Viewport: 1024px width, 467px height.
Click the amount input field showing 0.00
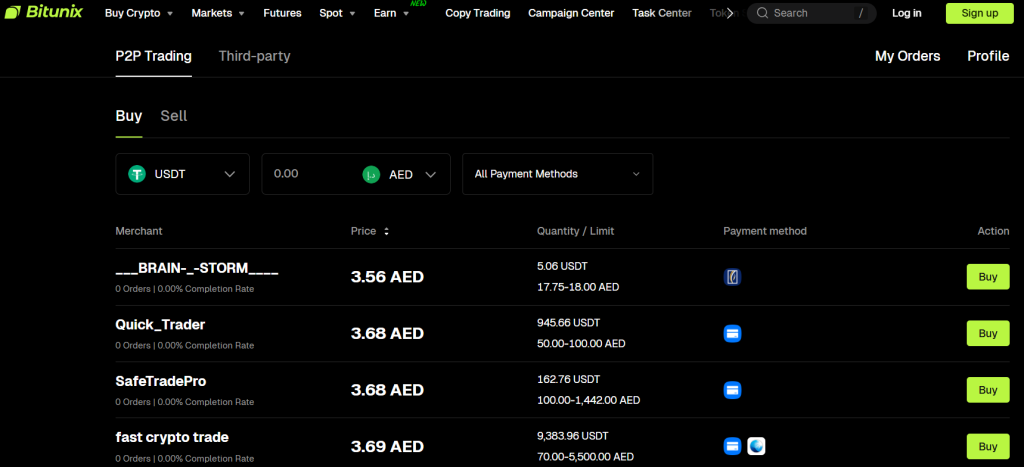pos(310,174)
